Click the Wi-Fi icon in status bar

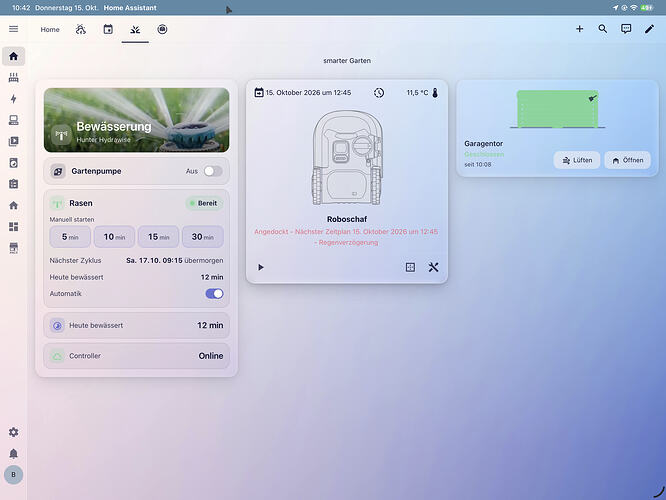pyautogui.click(x=634, y=8)
